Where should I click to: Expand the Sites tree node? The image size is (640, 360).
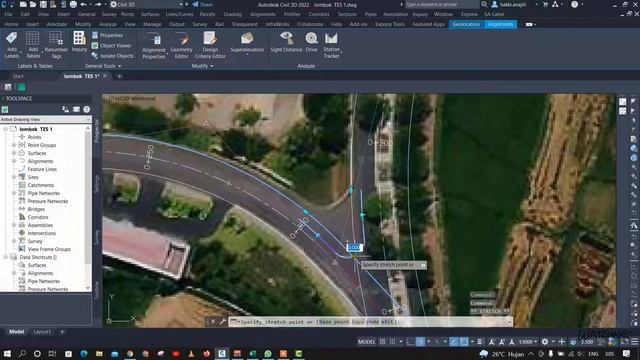coord(14,177)
